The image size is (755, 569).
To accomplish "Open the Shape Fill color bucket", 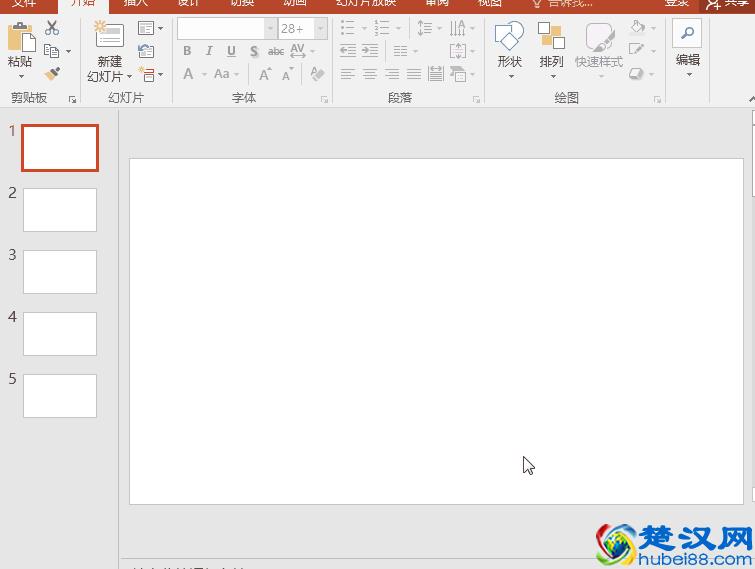I will pyautogui.click(x=637, y=28).
